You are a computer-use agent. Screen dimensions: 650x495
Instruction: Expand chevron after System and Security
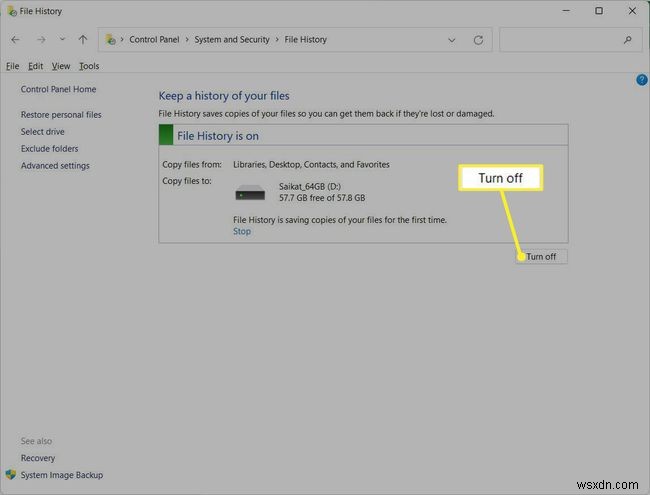tap(277, 39)
